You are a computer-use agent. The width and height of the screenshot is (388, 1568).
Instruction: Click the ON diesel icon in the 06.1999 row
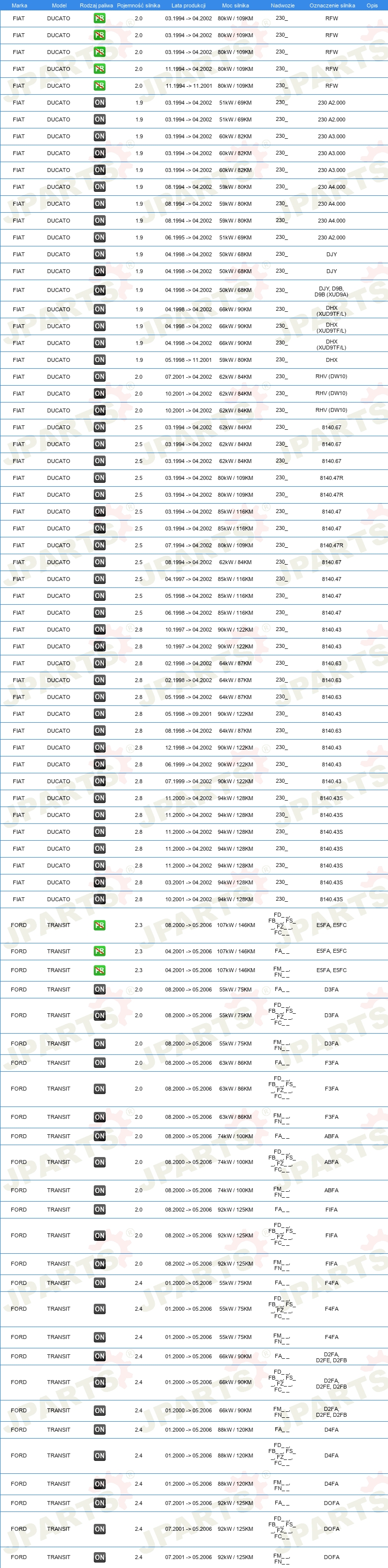tap(99, 764)
